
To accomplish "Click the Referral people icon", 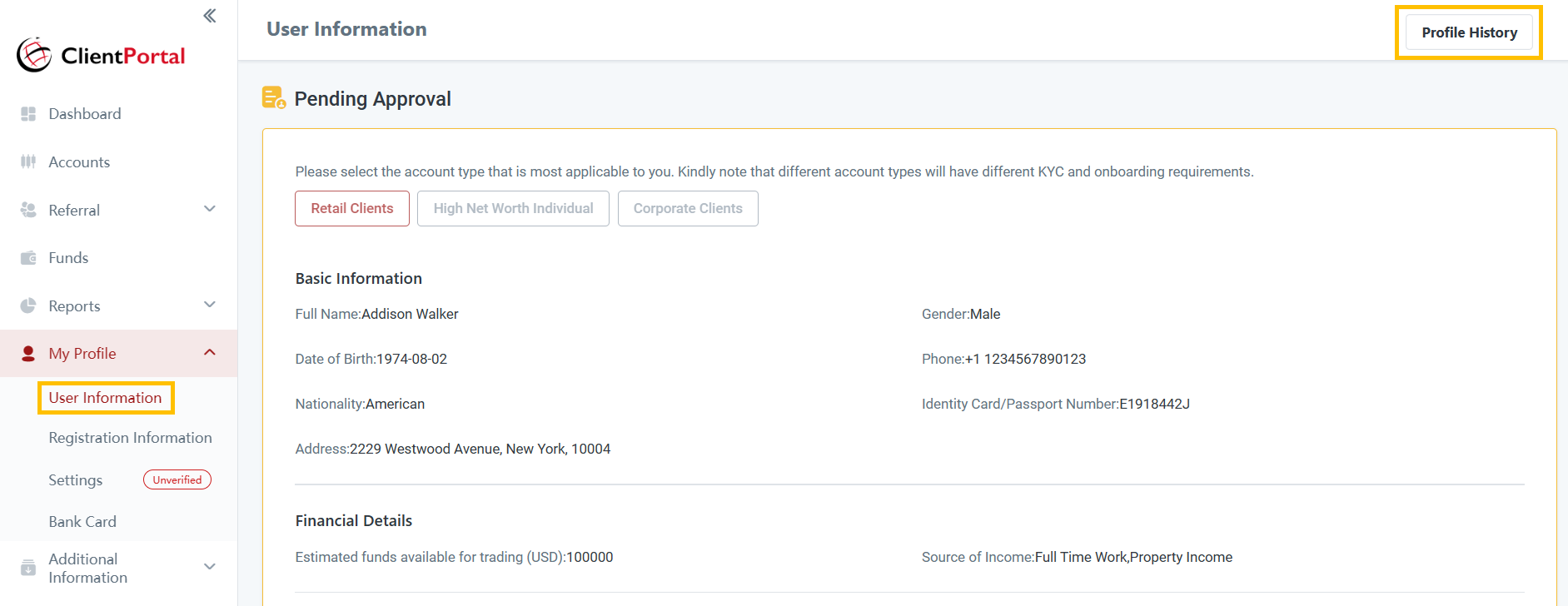I will point(28,210).
